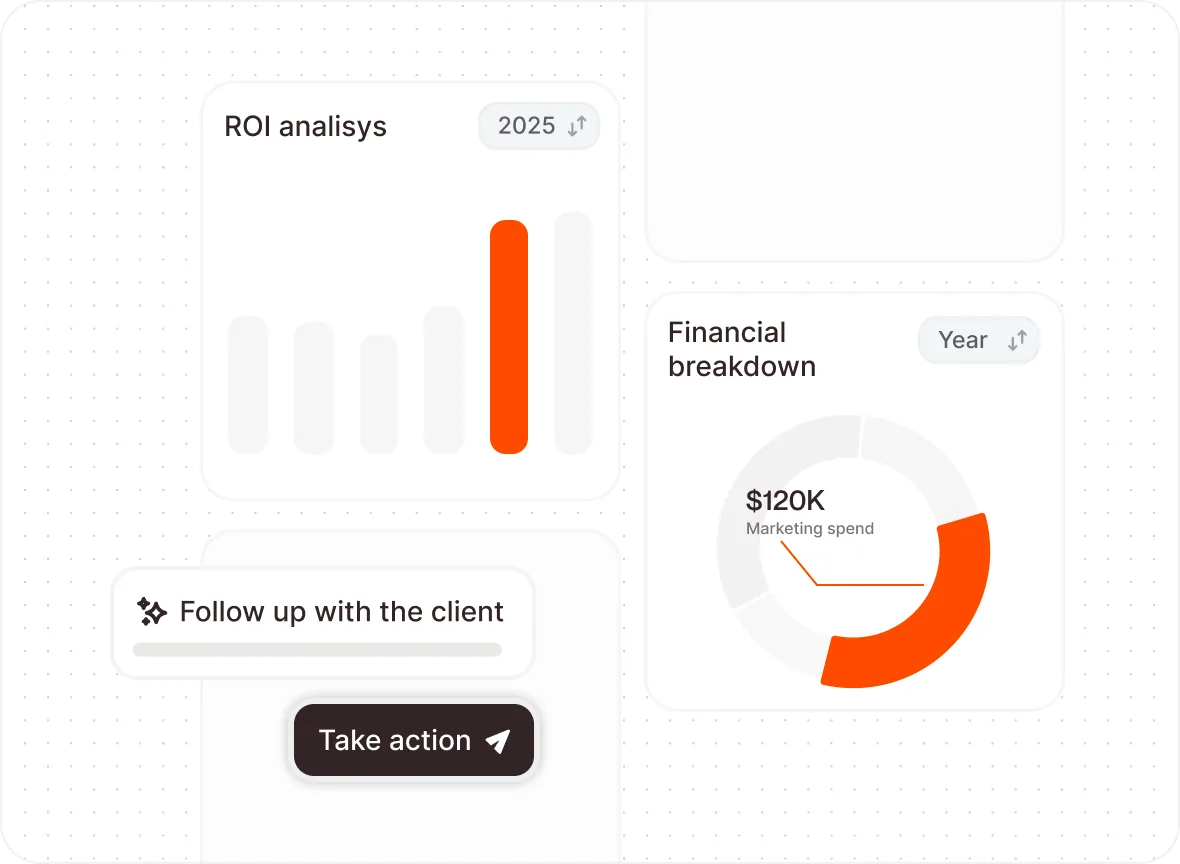1180x864 pixels.
Task: Click the Financial breakdown card title
Action: pyautogui.click(x=742, y=349)
